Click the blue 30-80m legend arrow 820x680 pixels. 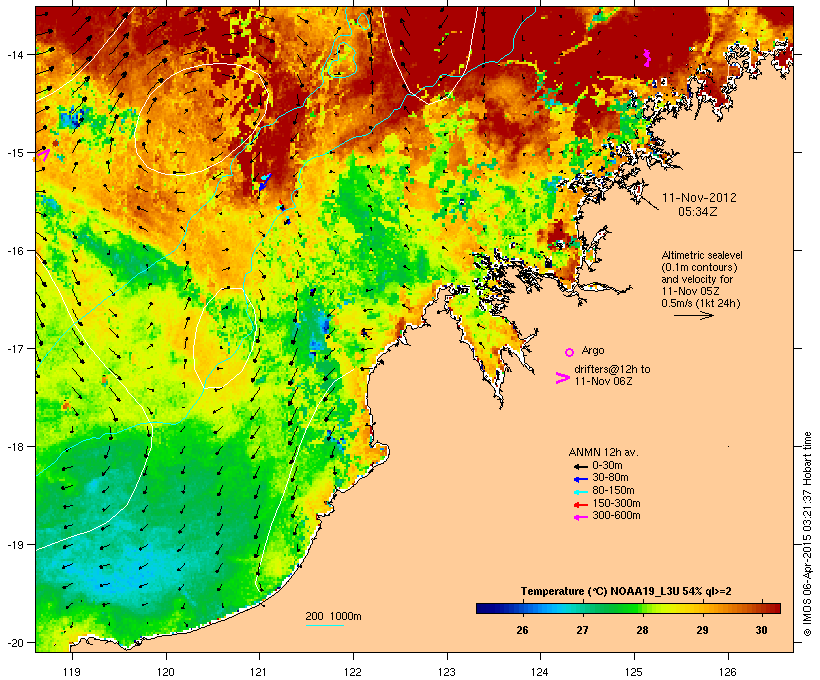[580, 479]
